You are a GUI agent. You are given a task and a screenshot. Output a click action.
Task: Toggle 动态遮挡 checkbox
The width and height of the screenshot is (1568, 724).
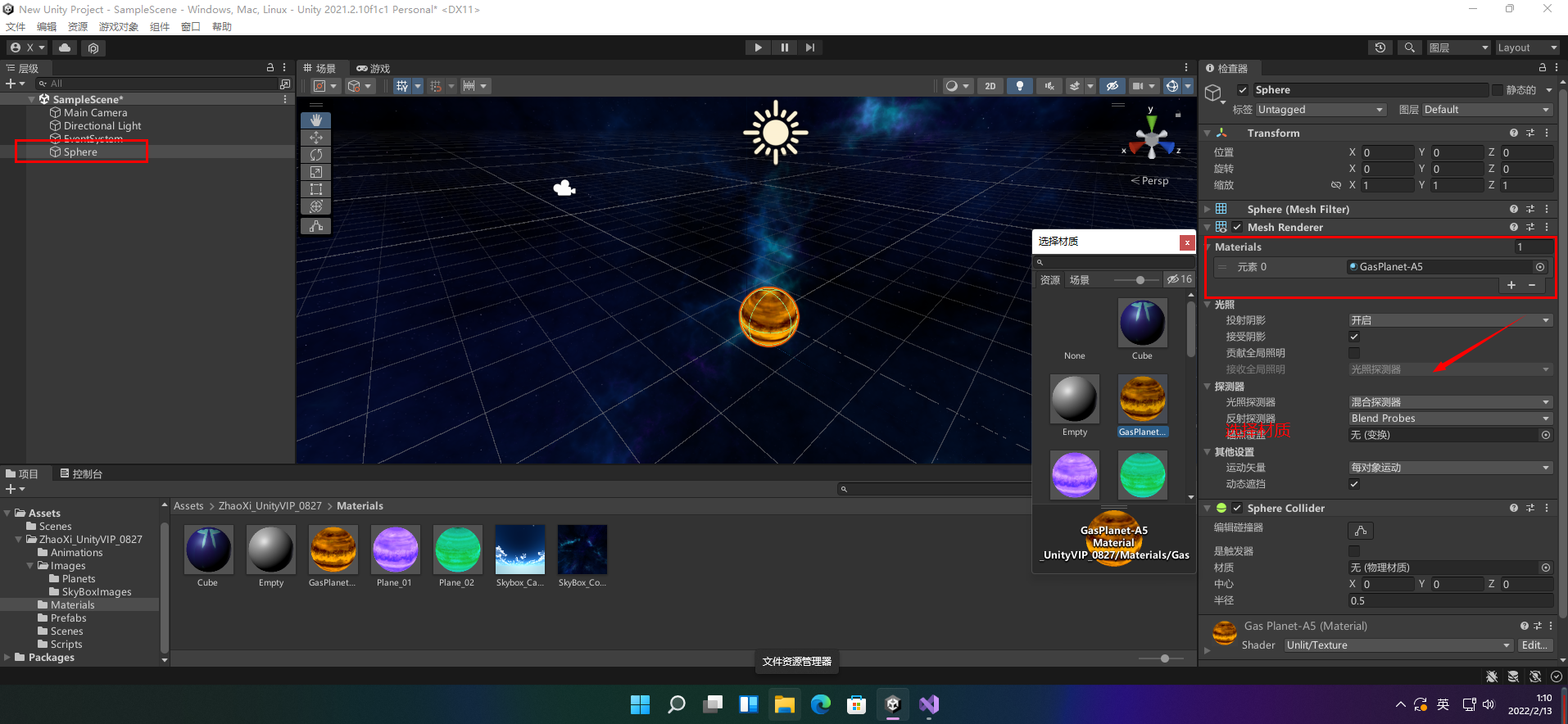click(1354, 484)
